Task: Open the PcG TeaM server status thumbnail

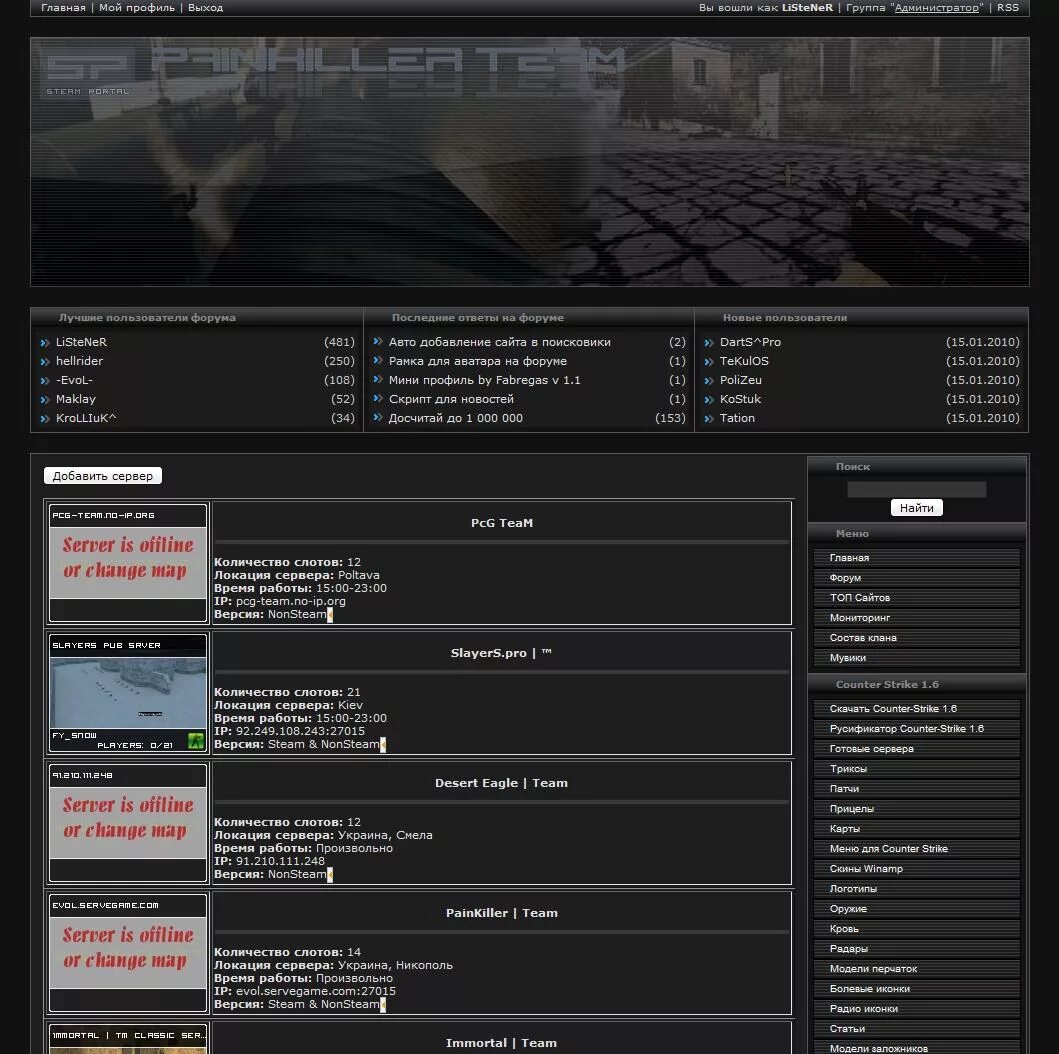Action: point(128,562)
